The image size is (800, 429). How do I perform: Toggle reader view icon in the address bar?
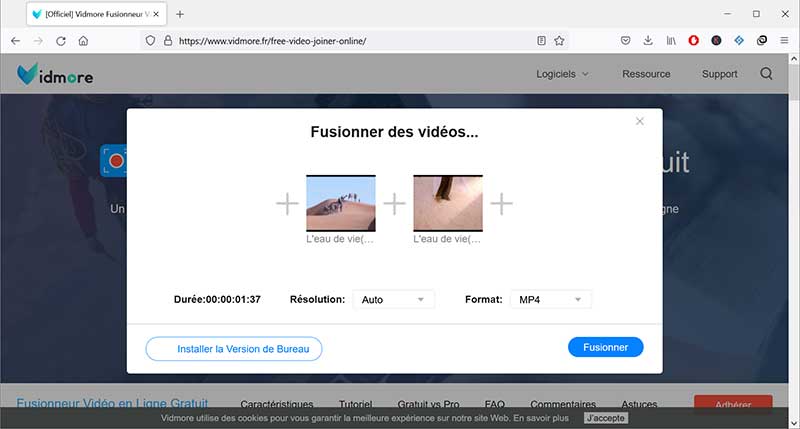click(x=541, y=41)
